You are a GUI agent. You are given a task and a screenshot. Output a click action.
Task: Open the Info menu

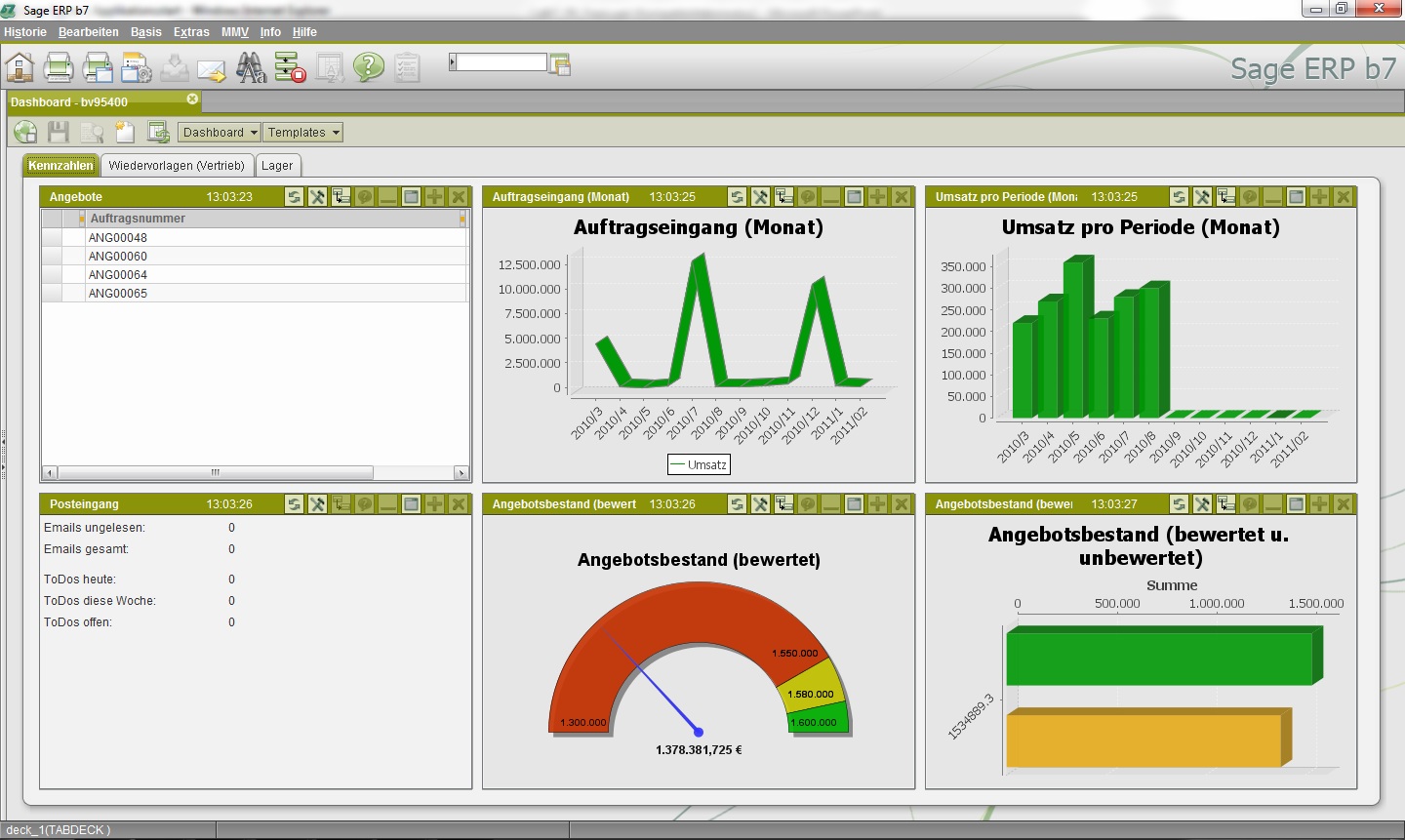270,32
